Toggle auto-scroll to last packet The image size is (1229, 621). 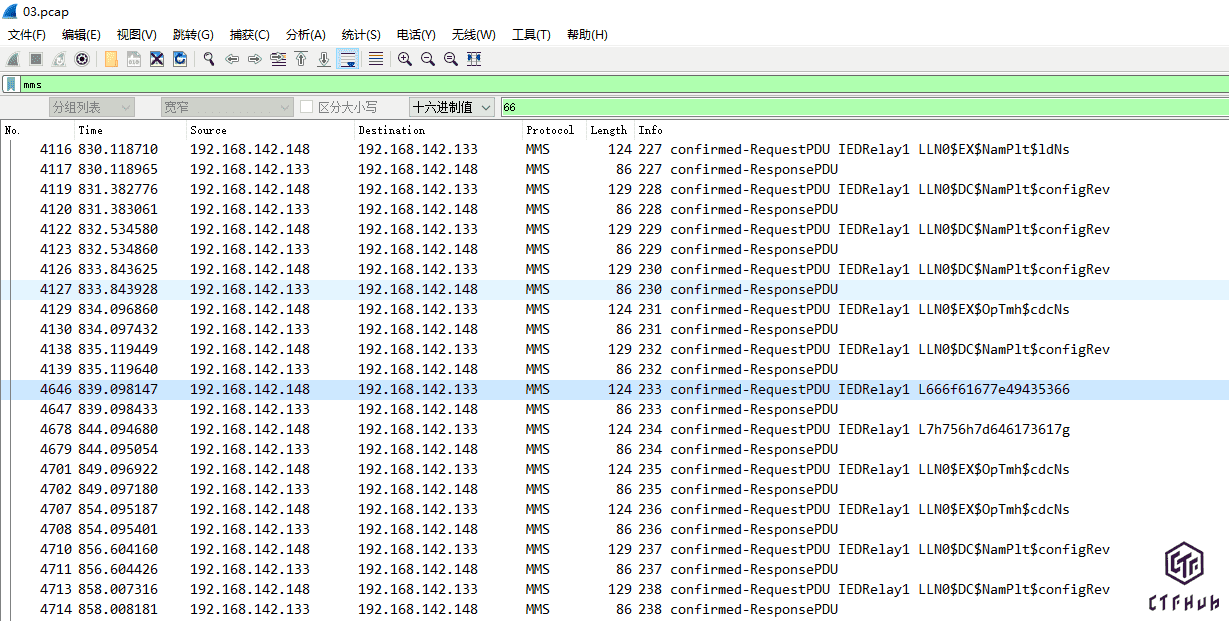[x=348, y=59]
